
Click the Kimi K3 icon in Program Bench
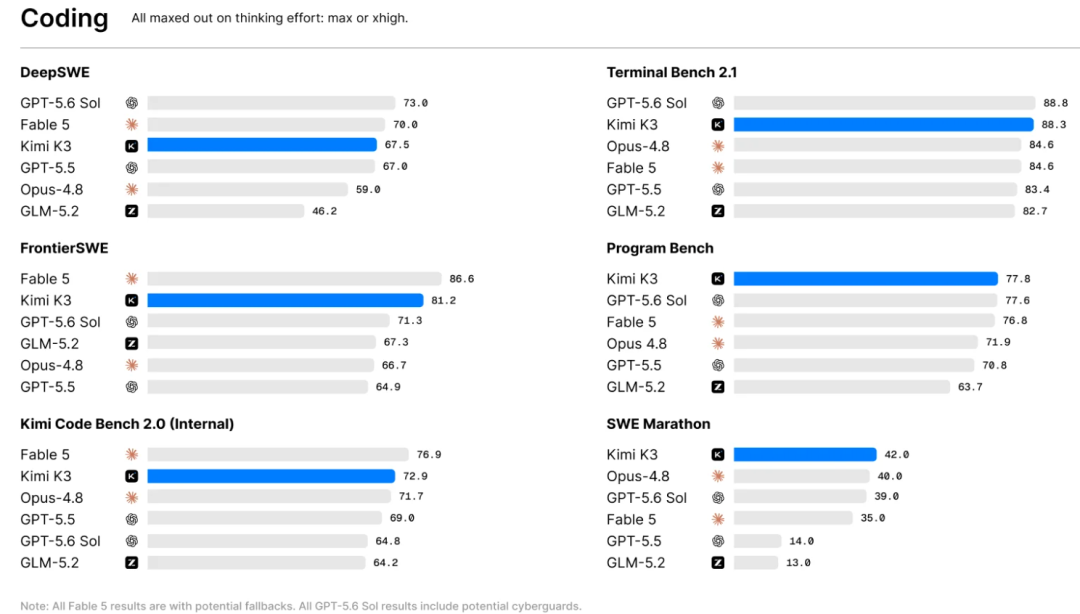718,278
